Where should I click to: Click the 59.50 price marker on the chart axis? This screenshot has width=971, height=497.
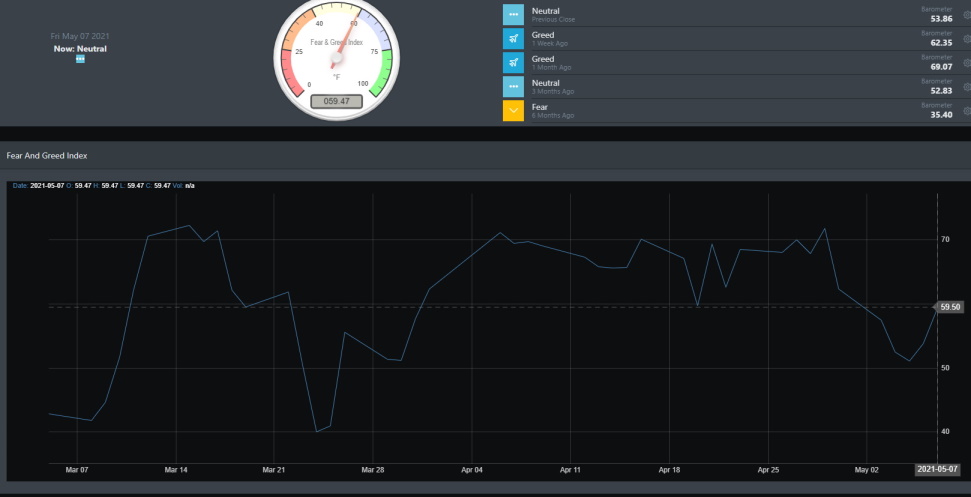click(950, 307)
